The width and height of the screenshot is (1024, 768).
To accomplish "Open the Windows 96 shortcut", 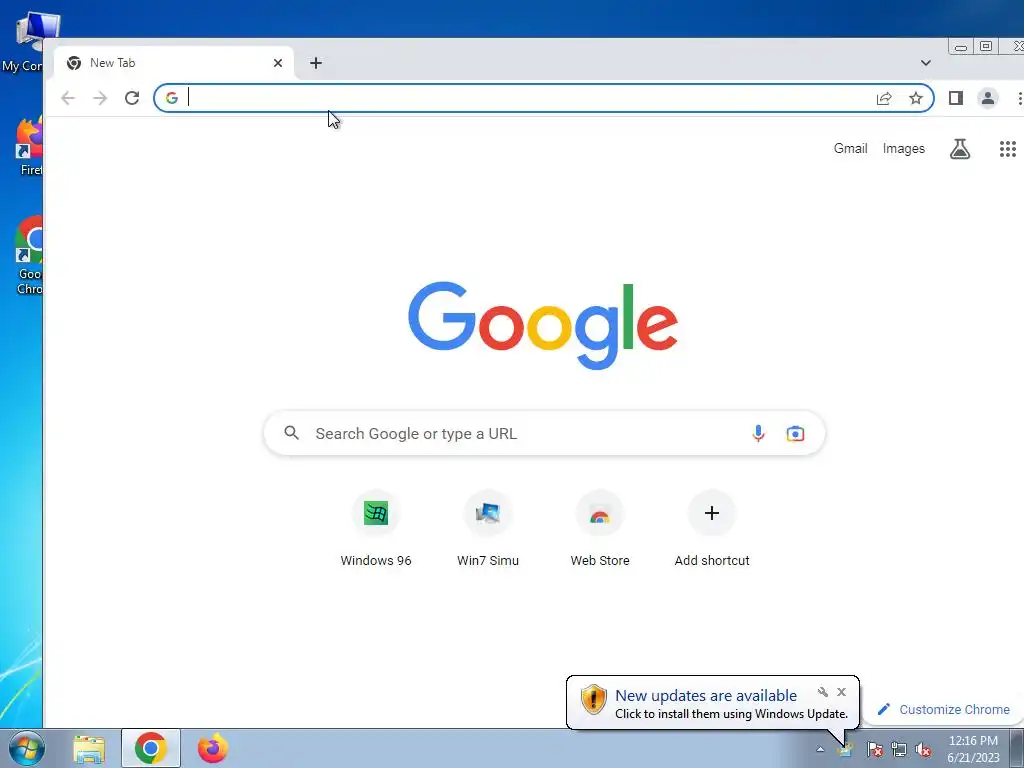I will pos(376,529).
